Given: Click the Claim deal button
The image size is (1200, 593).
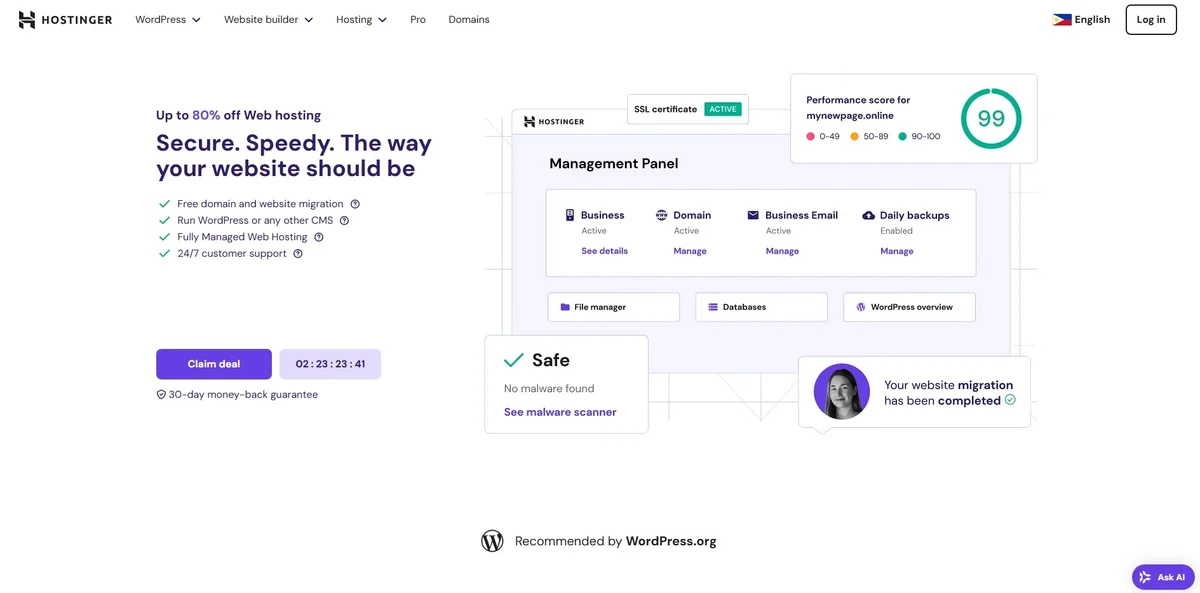Looking at the screenshot, I should [214, 364].
